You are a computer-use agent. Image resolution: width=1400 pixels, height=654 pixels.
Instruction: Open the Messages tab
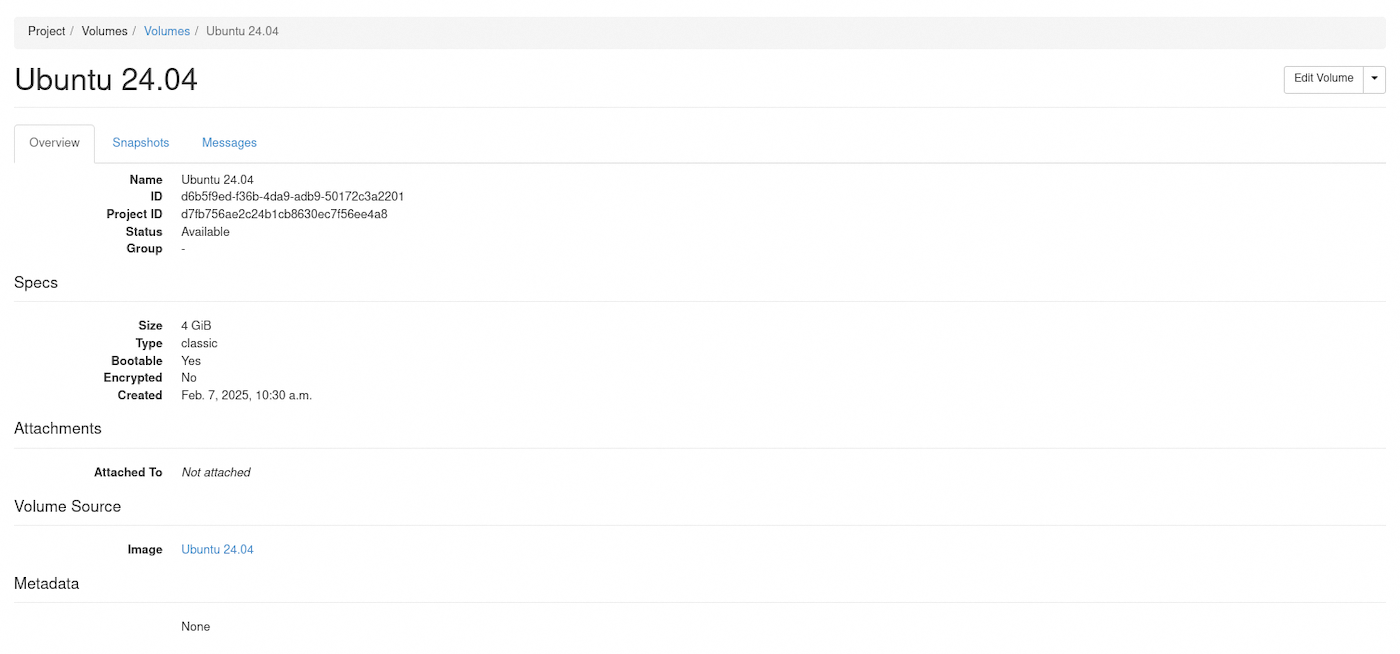[x=229, y=143]
